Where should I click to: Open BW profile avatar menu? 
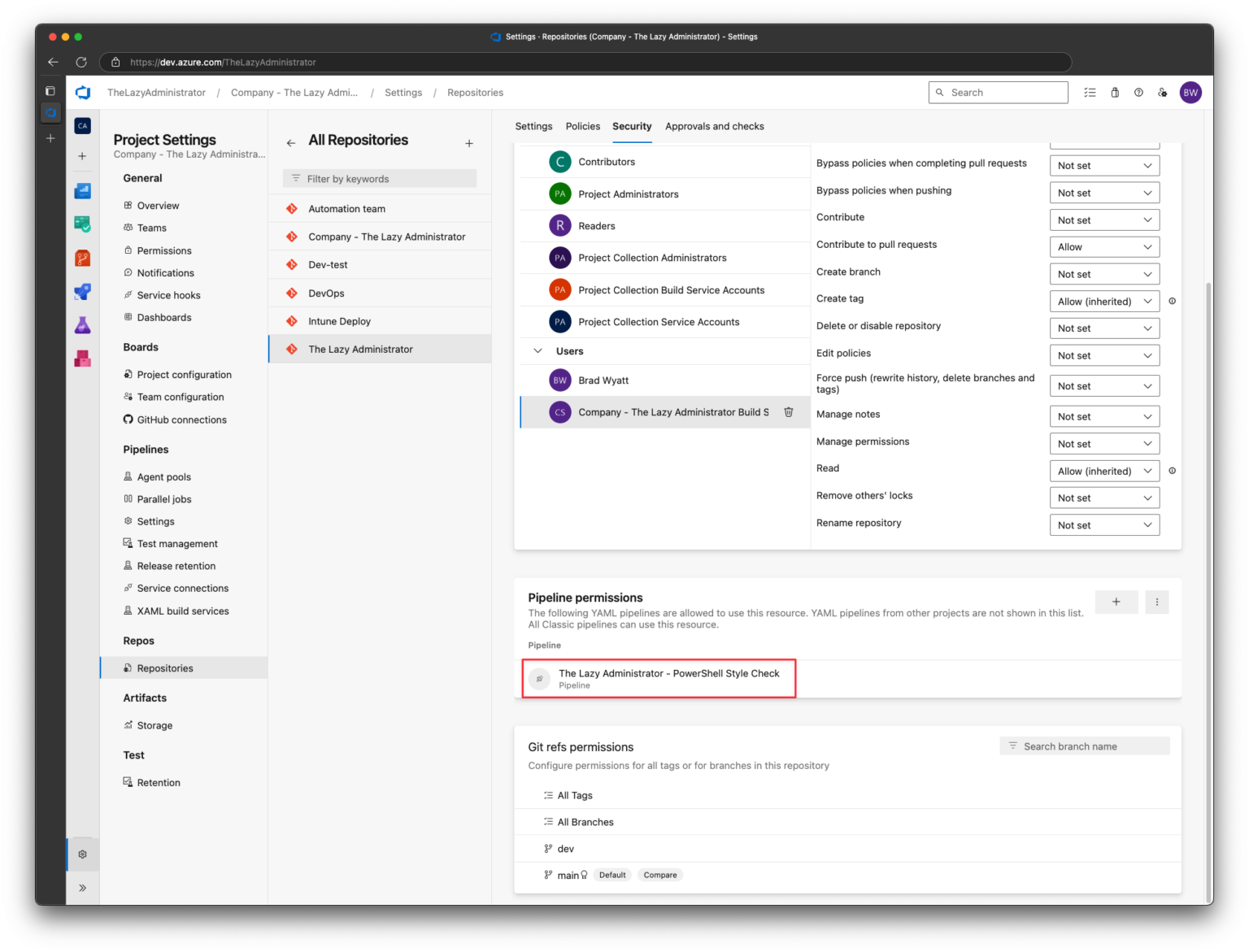1190,93
